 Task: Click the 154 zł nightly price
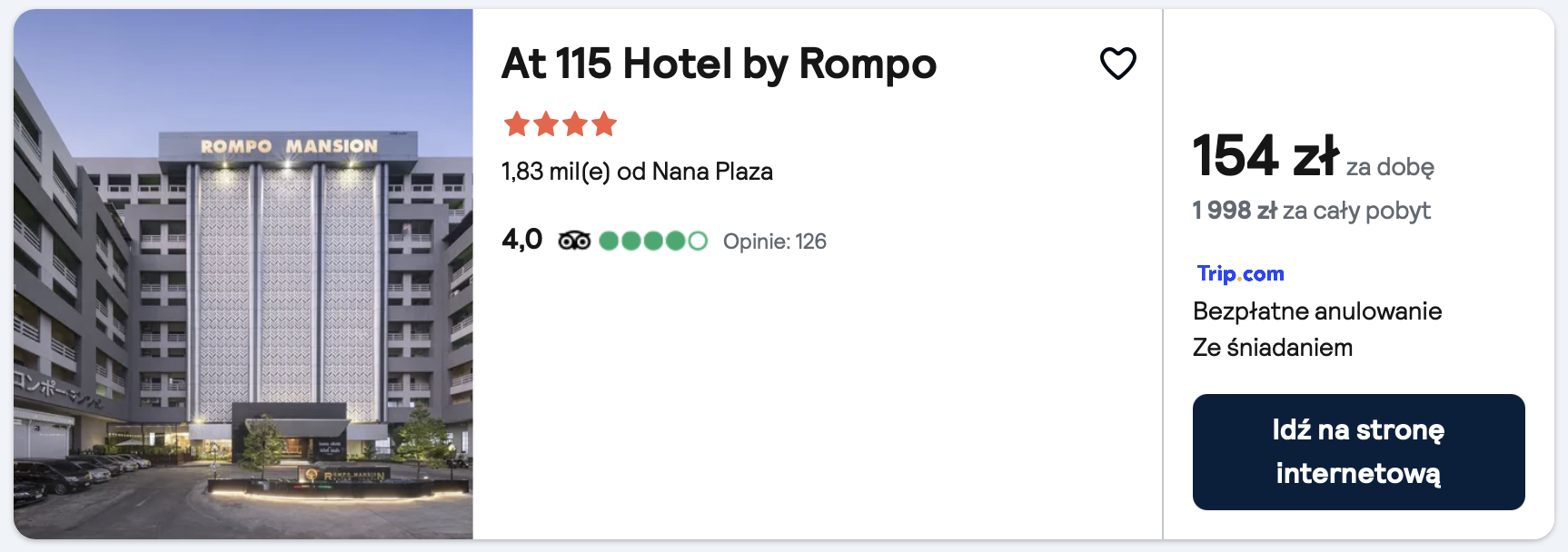(x=1265, y=156)
